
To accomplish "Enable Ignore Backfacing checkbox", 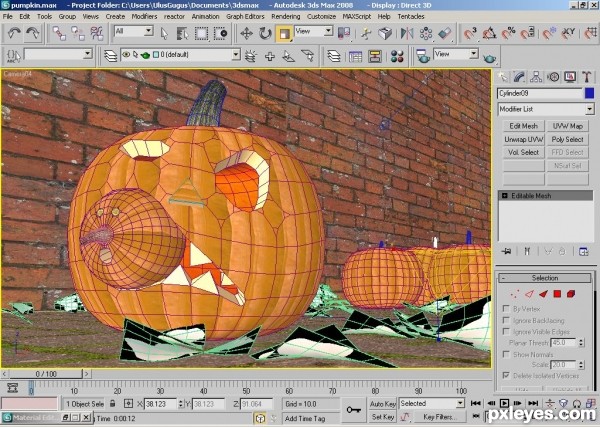I will [506, 320].
